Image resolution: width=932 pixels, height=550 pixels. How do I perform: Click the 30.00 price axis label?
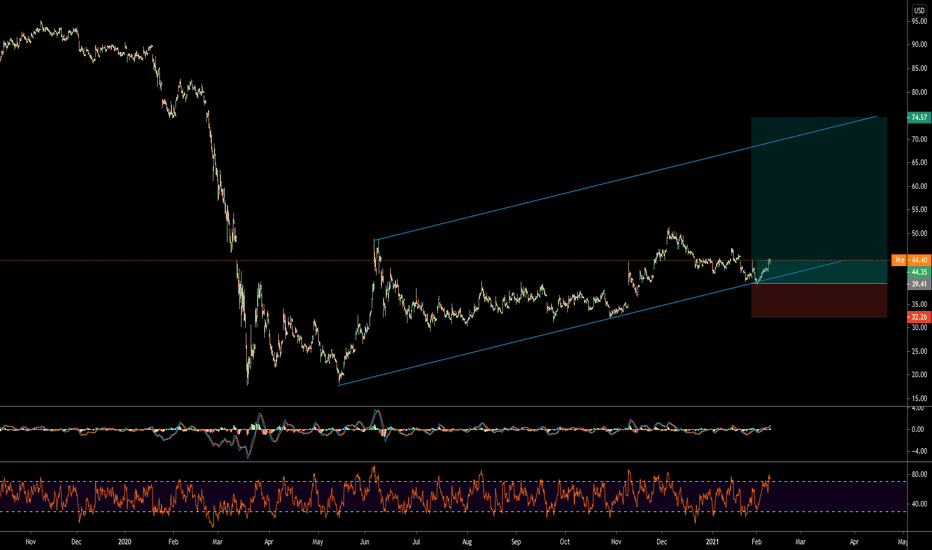919,328
